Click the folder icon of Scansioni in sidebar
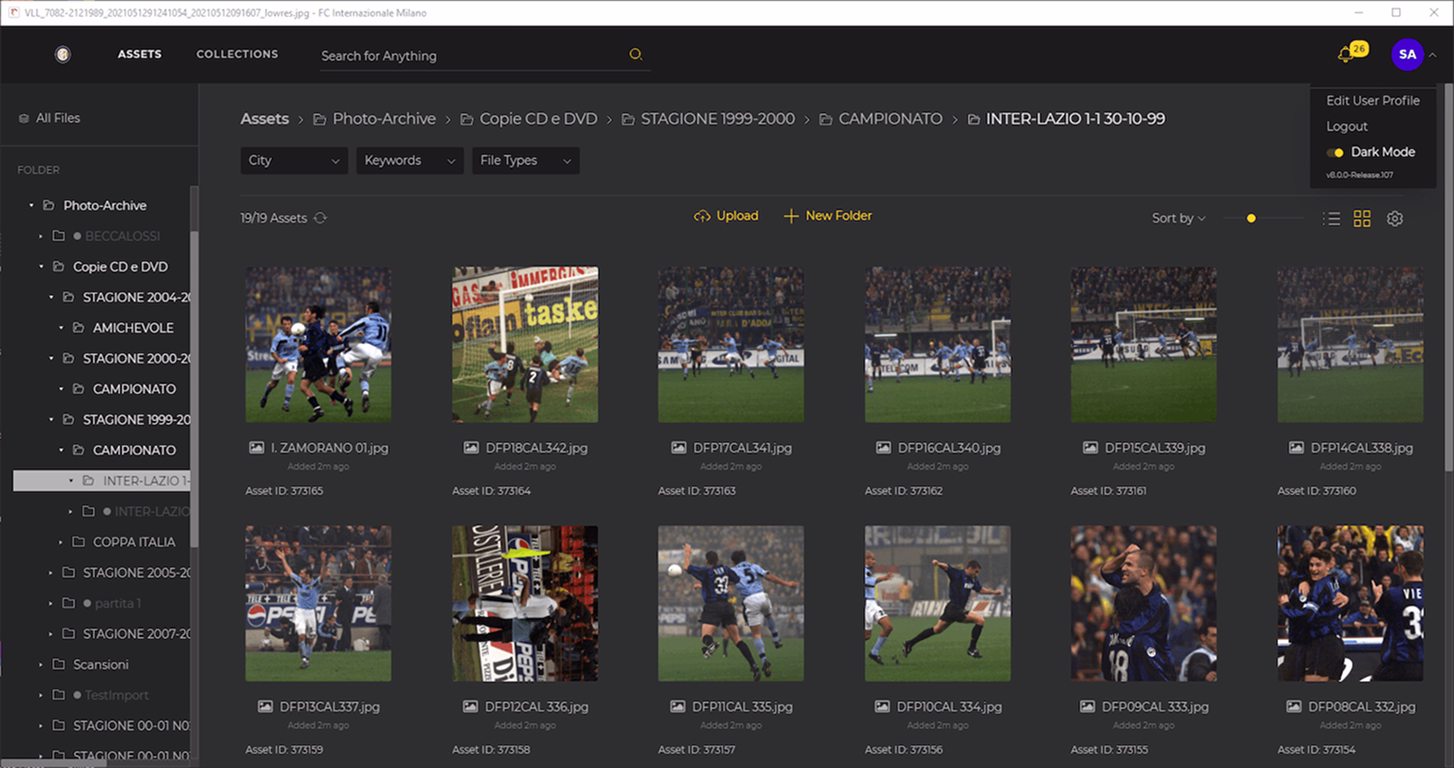Screen dimensions: 1454x768 click(58, 665)
